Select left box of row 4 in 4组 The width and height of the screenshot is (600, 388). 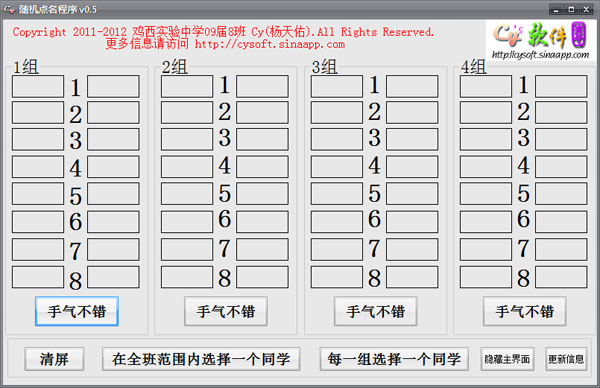click(486, 167)
